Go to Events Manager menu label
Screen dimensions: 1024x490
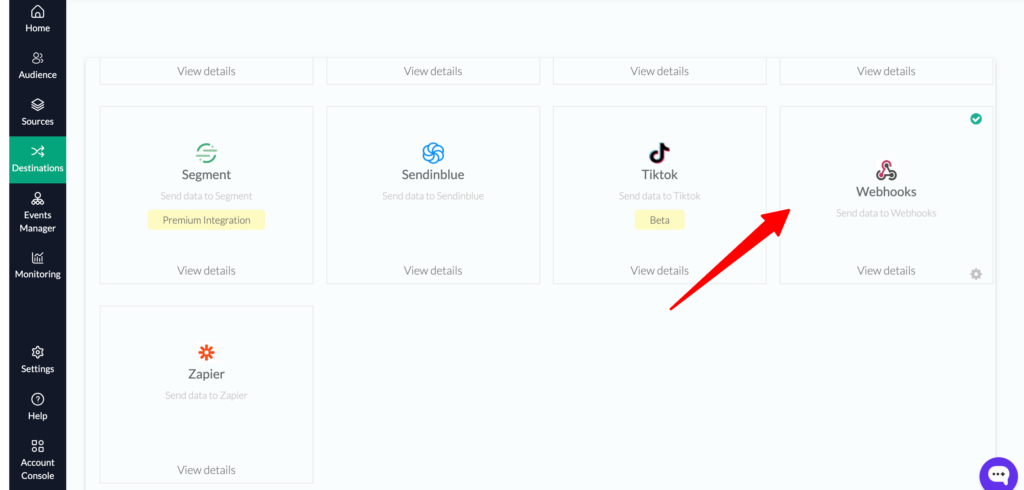[37, 221]
